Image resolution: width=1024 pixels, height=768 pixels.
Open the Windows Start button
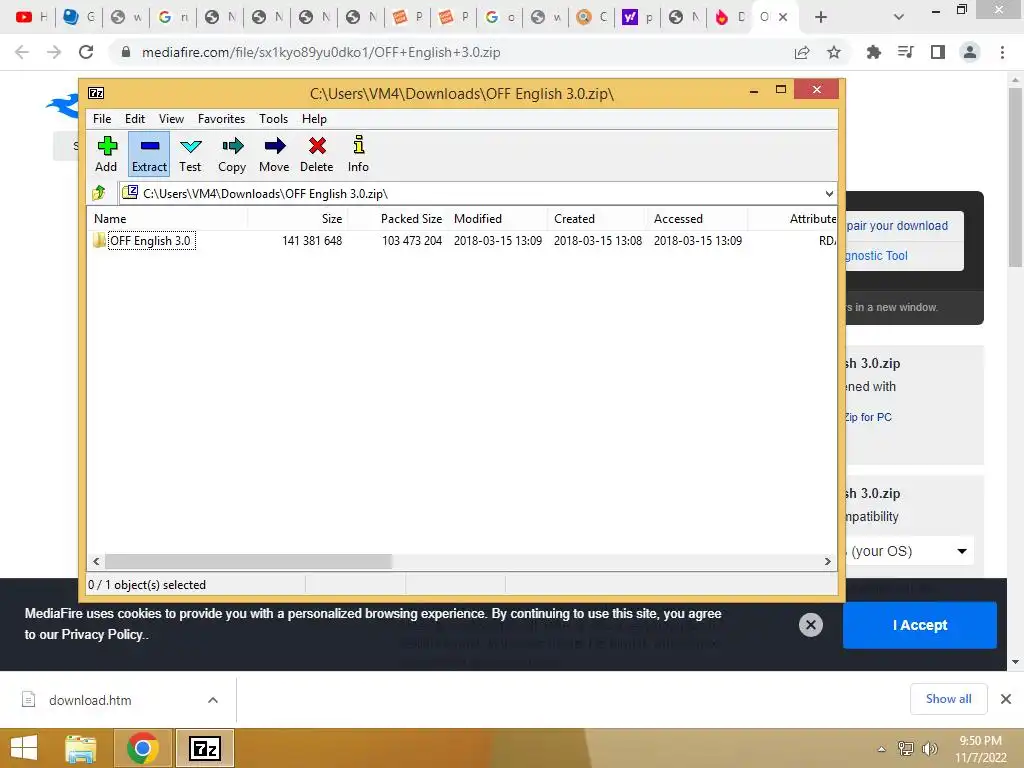(x=24, y=748)
